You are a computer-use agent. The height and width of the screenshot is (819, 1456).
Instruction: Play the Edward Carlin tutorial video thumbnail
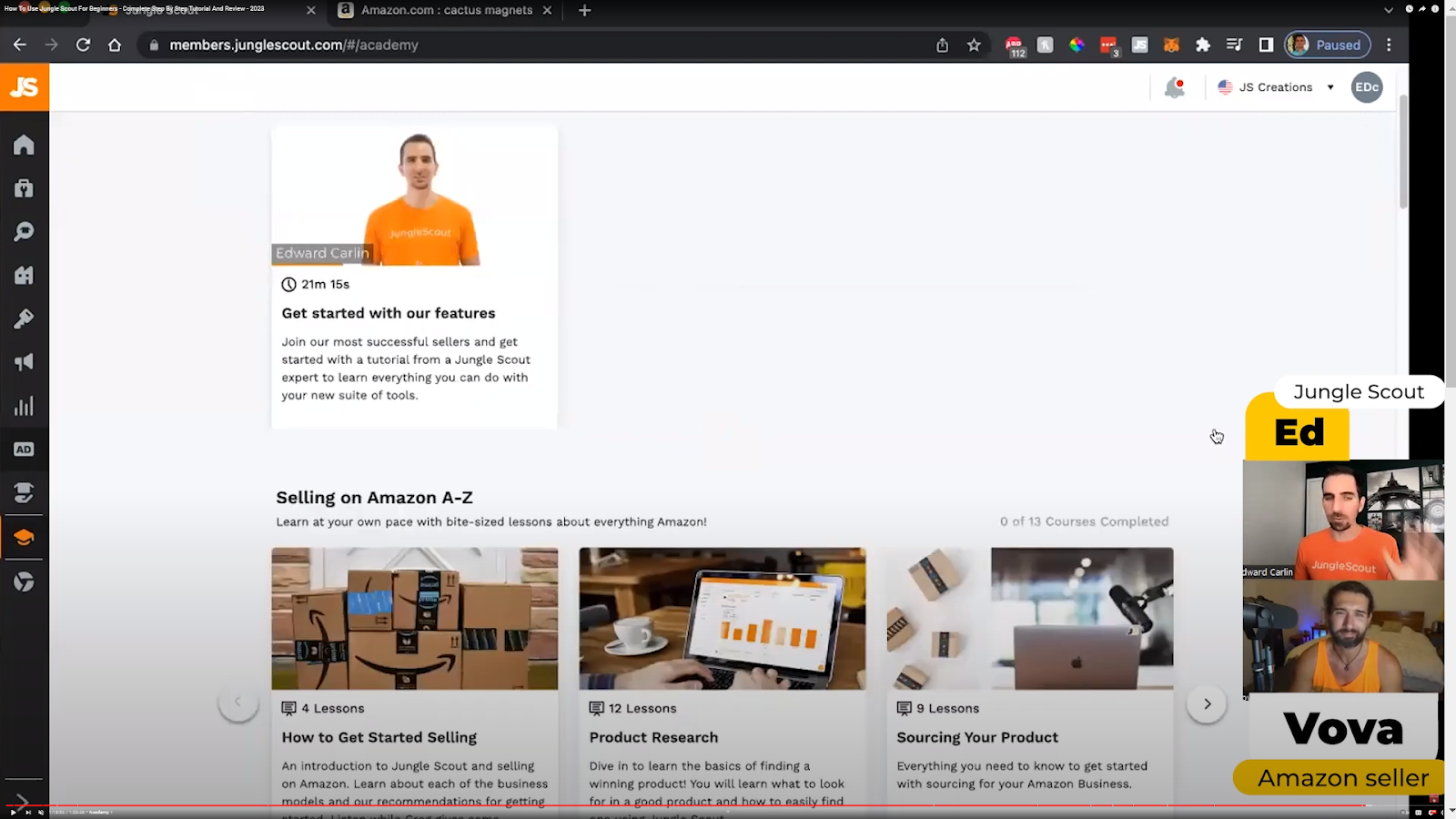tap(414, 196)
